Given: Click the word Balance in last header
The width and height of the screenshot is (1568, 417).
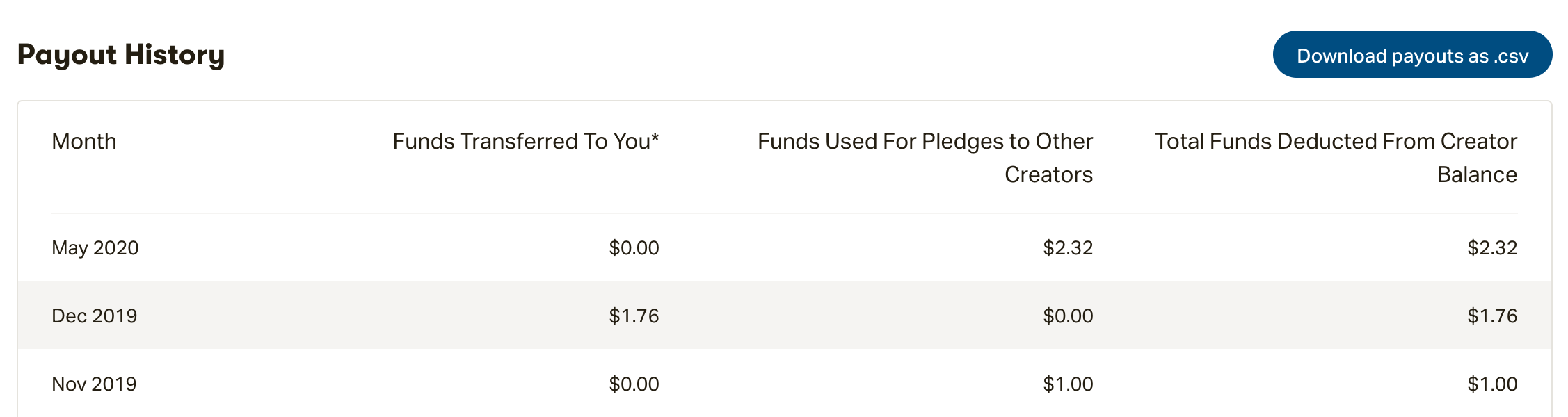Looking at the screenshot, I should coord(1477,174).
